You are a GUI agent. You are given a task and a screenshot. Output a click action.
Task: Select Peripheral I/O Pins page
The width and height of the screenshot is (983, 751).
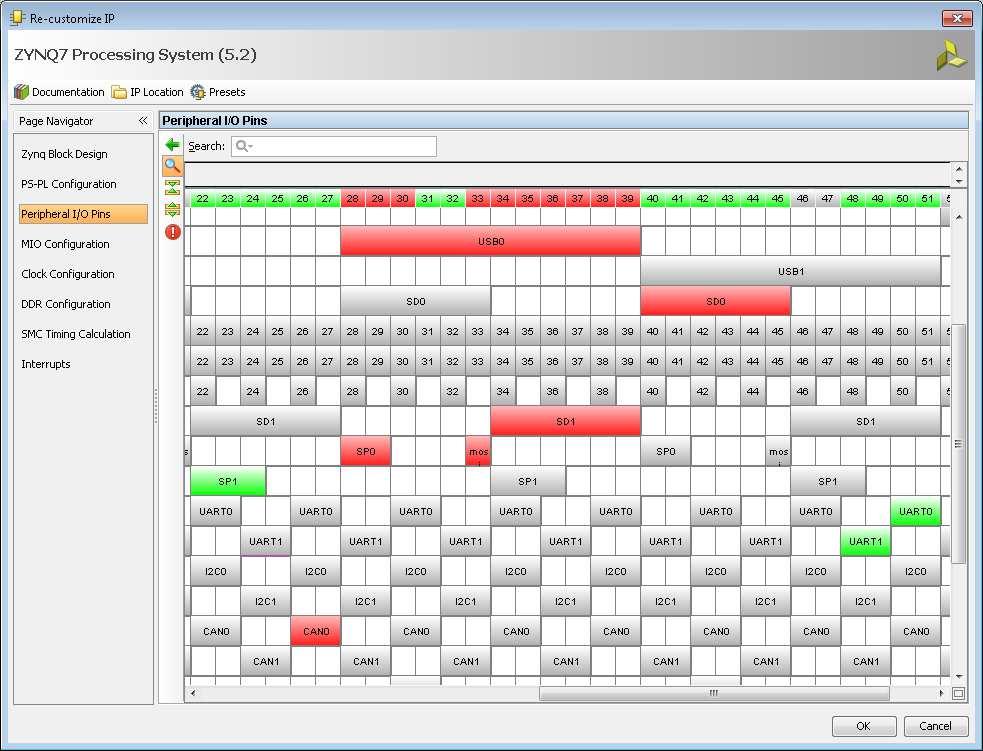(83, 214)
